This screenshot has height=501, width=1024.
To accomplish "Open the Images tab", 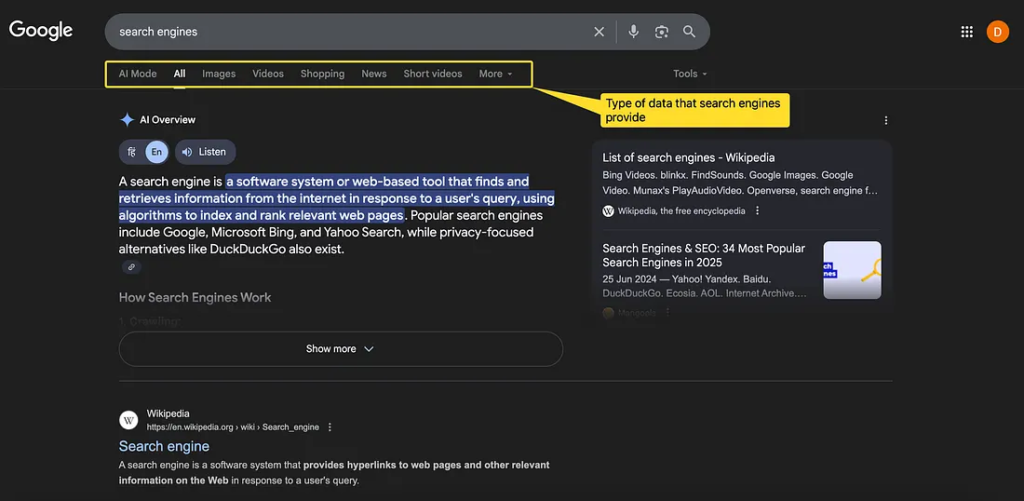I will (219, 74).
